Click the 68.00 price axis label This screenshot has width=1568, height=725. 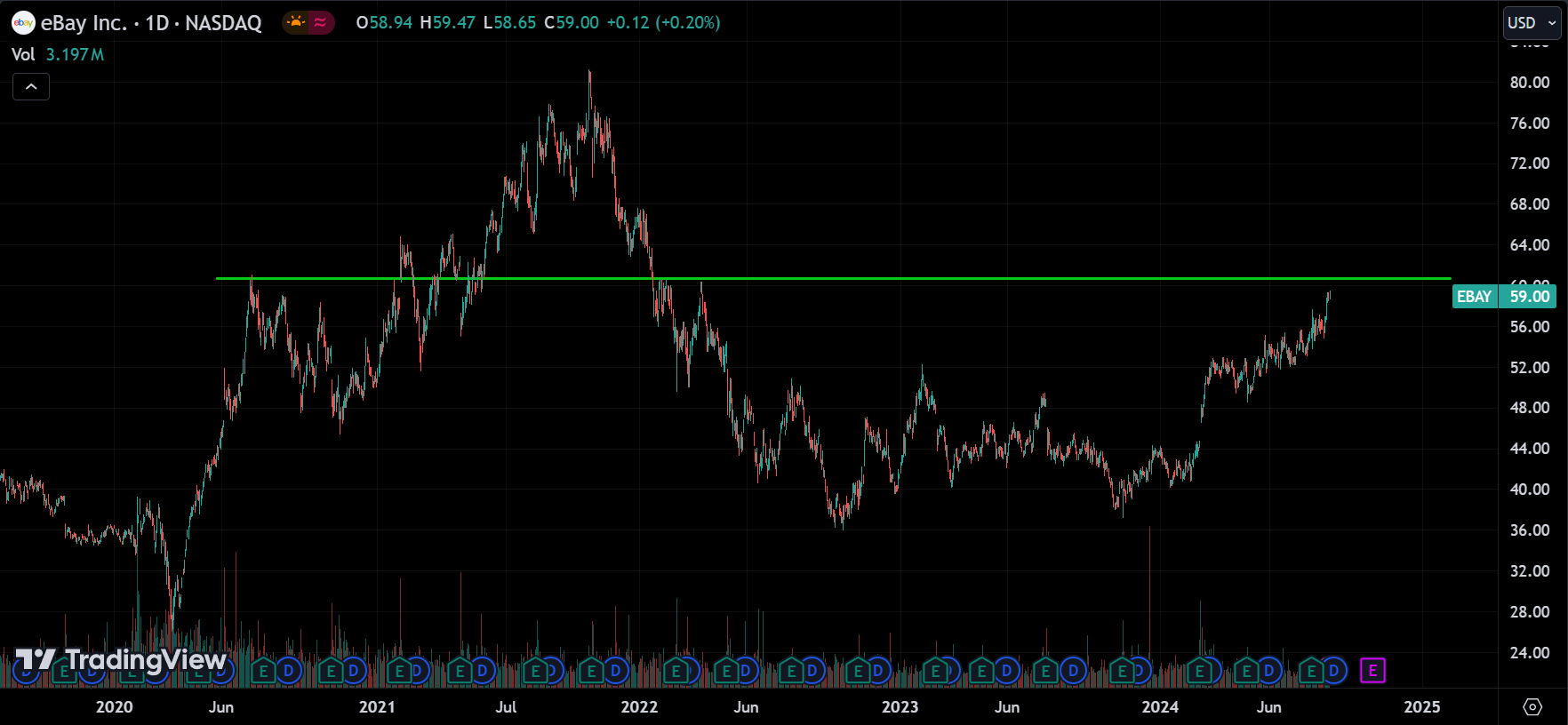tap(1530, 204)
